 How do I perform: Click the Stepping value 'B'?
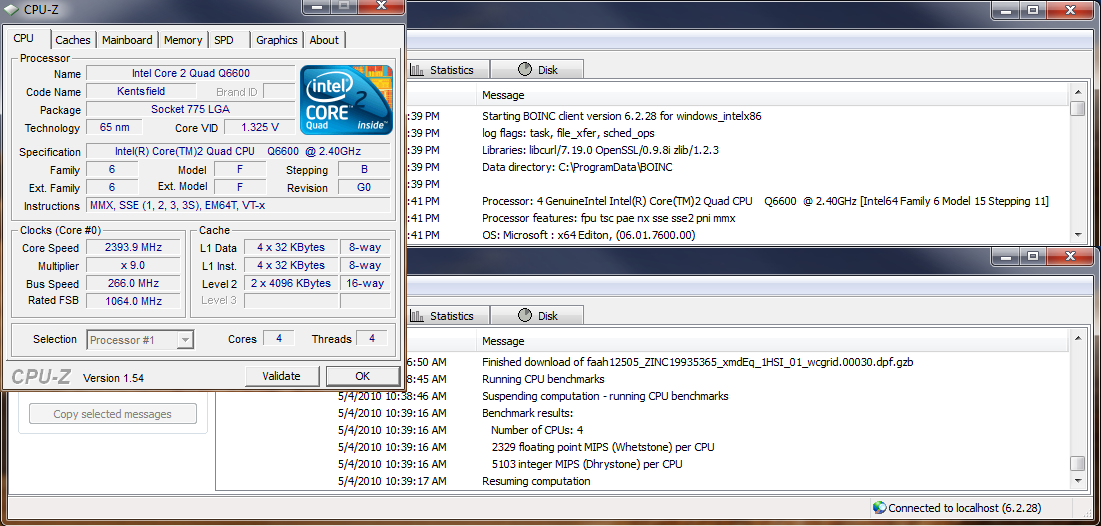pos(364,169)
